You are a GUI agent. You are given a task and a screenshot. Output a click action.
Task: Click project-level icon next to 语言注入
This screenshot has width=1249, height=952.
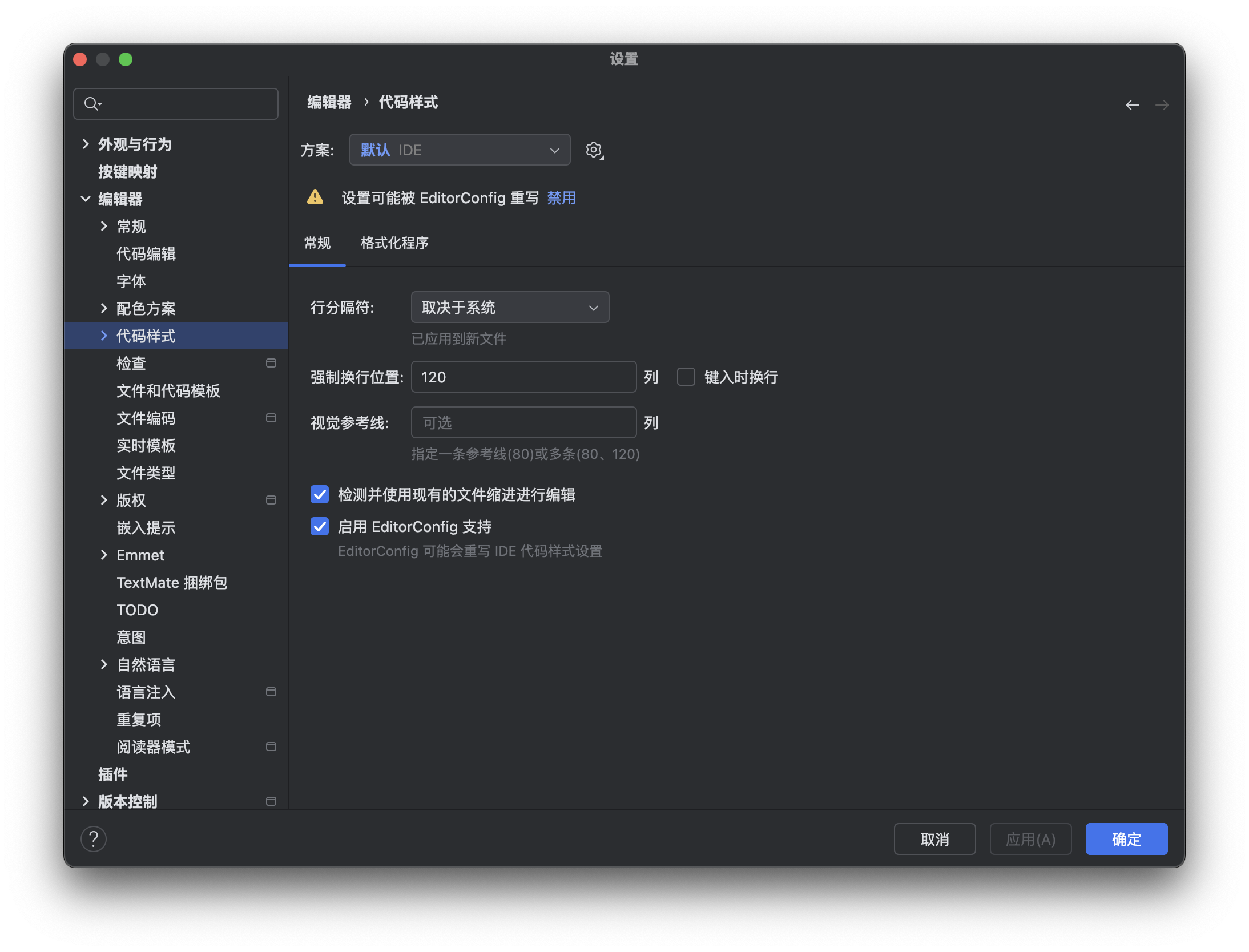271,692
